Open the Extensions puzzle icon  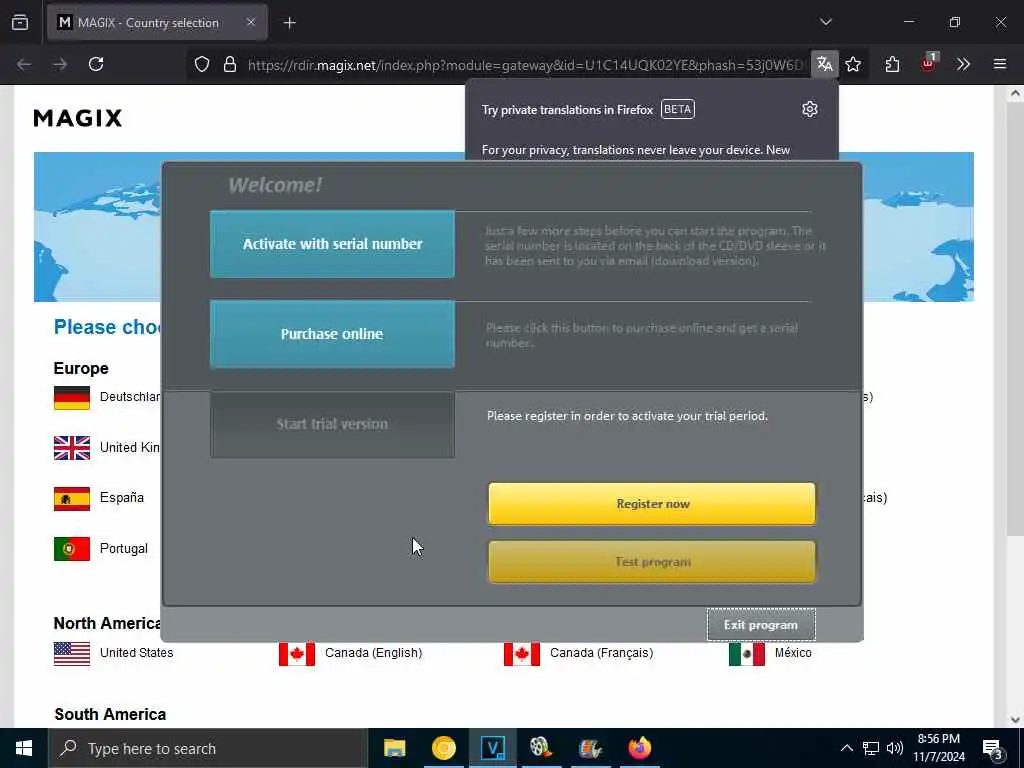coord(892,64)
